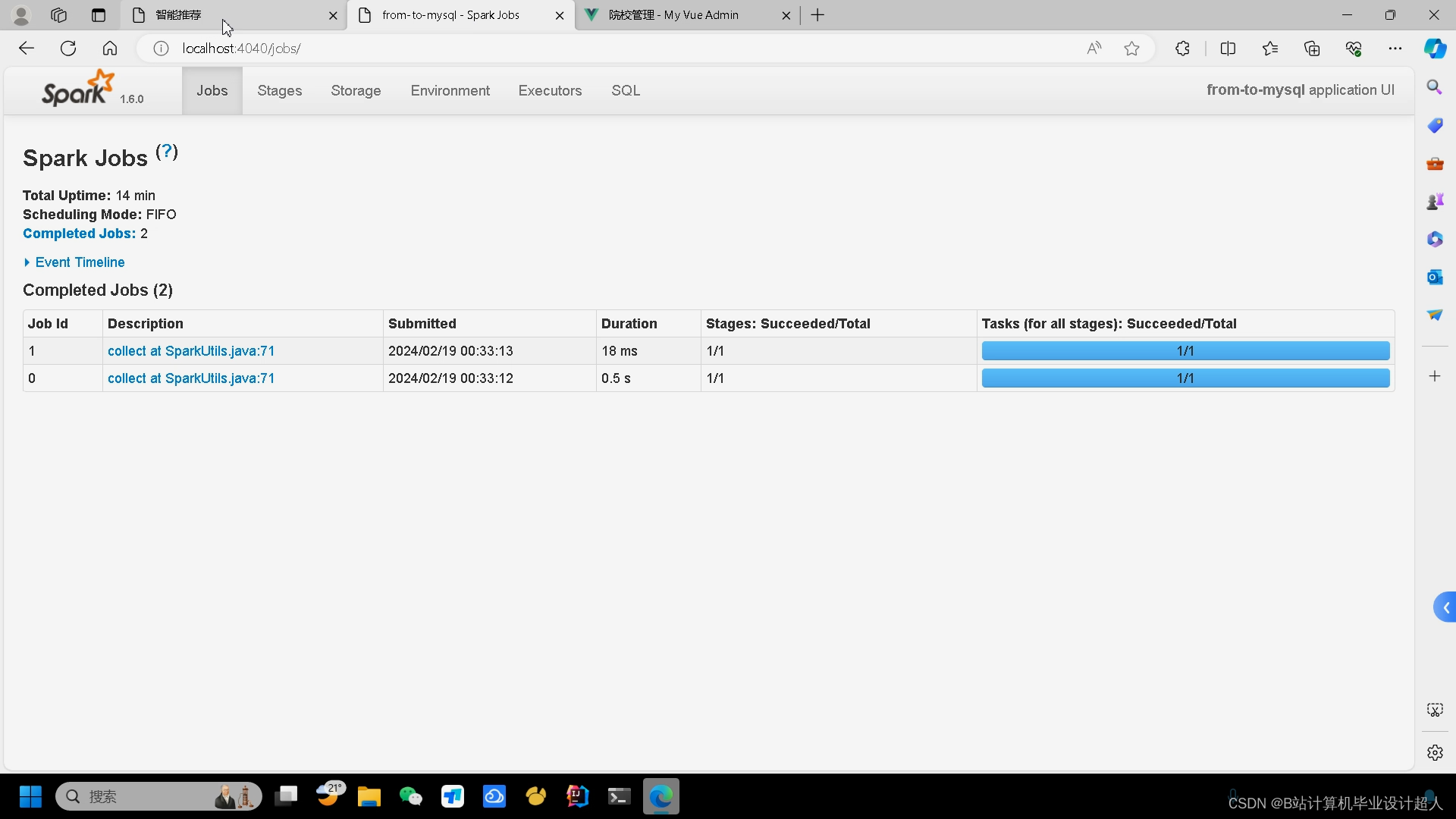Close the from-to-mysql Spark Jobs tab
This screenshot has height=819, width=1456.
(560, 15)
